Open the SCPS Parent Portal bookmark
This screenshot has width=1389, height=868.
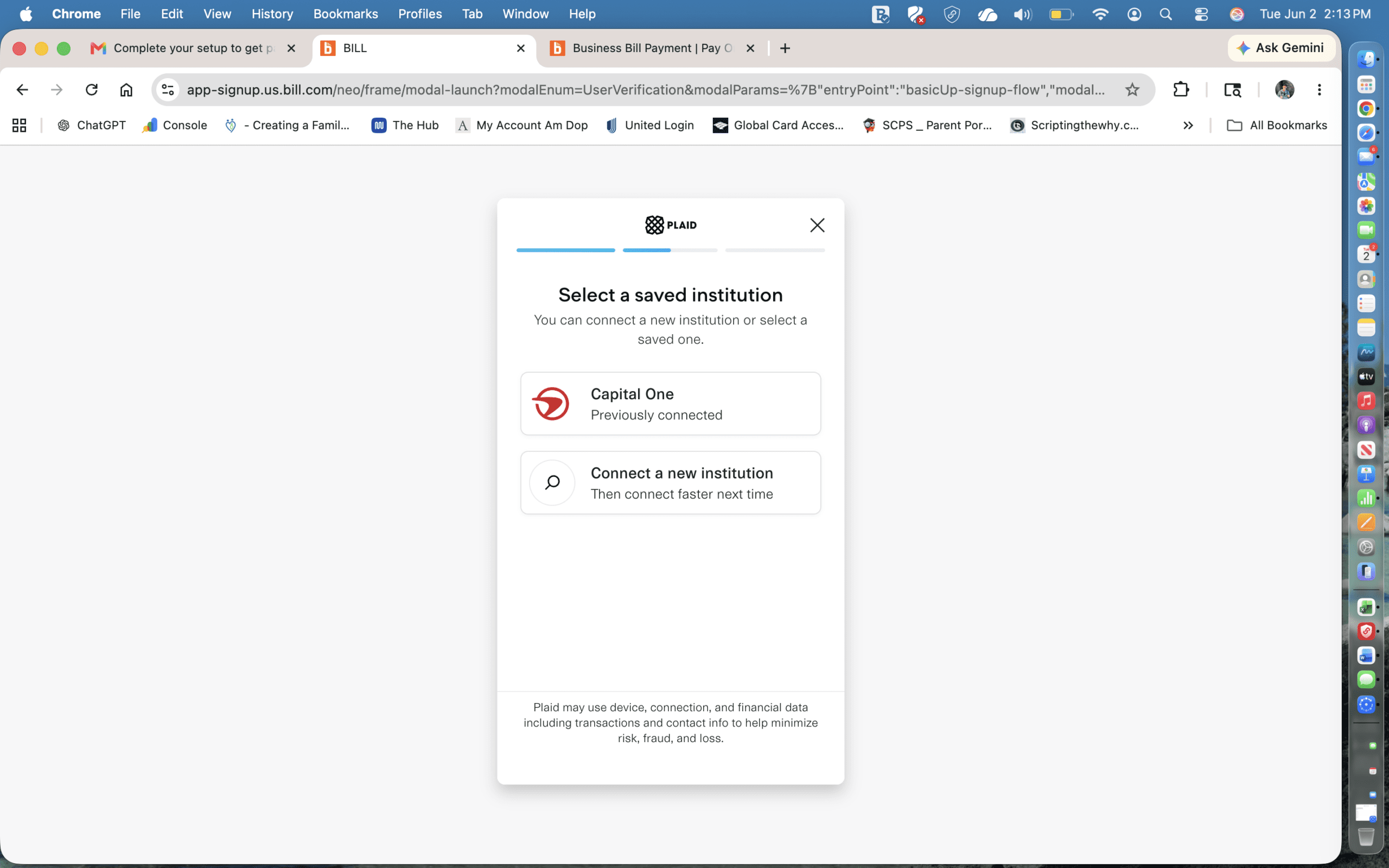click(927, 125)
